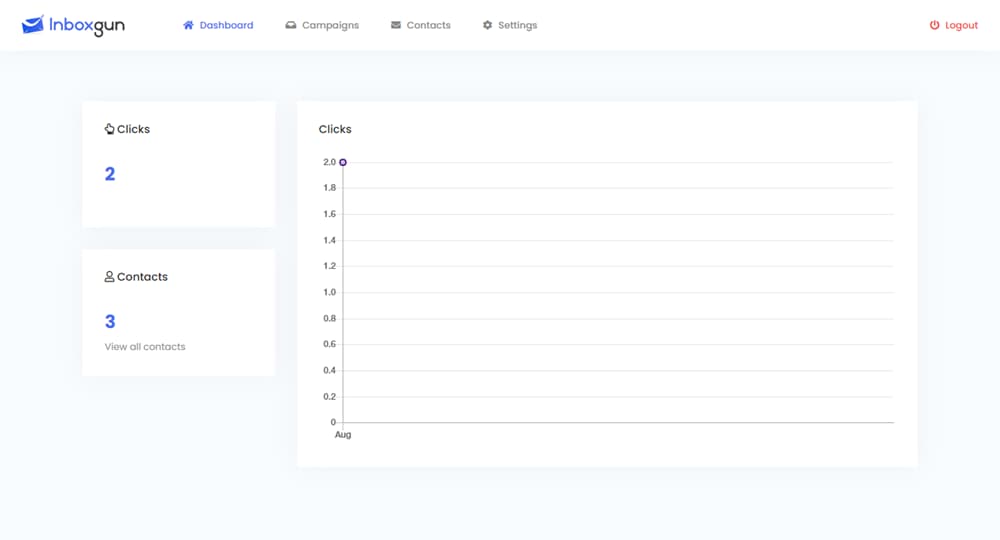Screen dimensions: 1000x540
Task: Click the Clicks card heading
Action: (133, 129)
